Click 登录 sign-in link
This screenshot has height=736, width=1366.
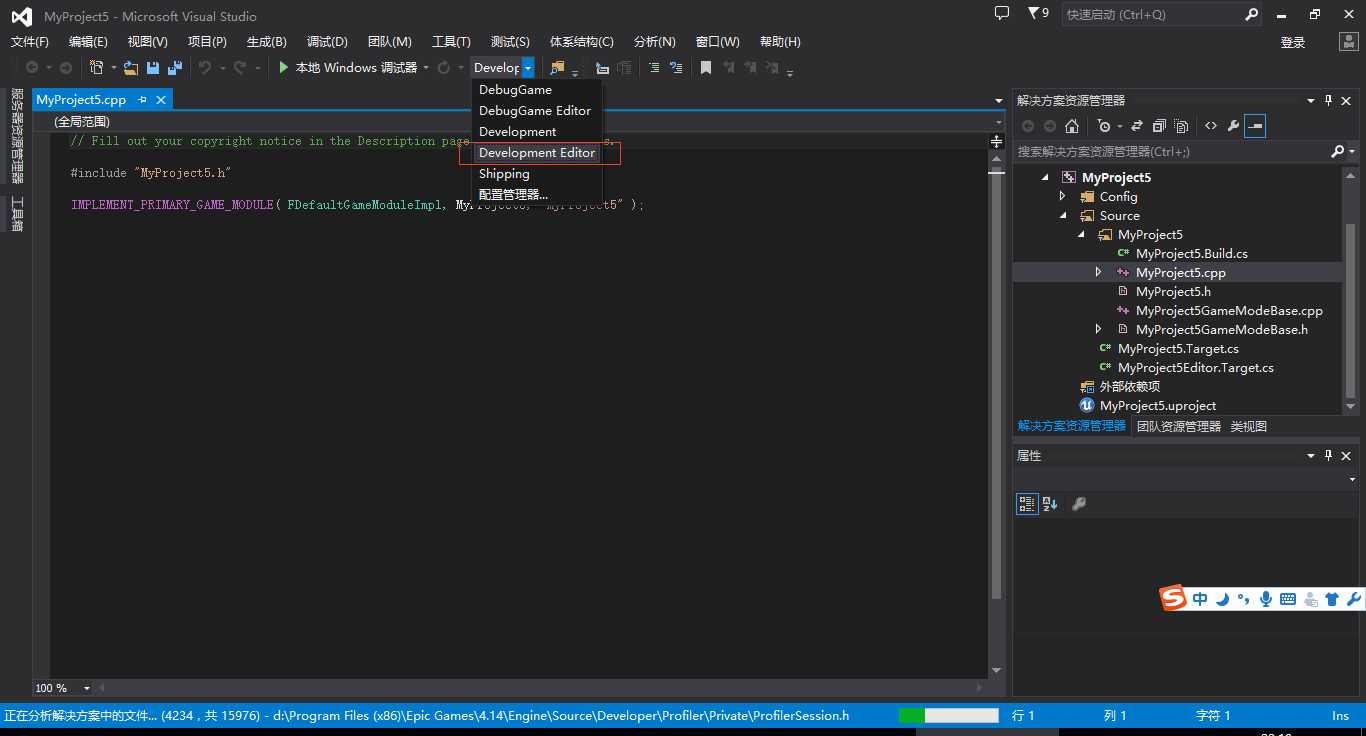[1293, 42]
